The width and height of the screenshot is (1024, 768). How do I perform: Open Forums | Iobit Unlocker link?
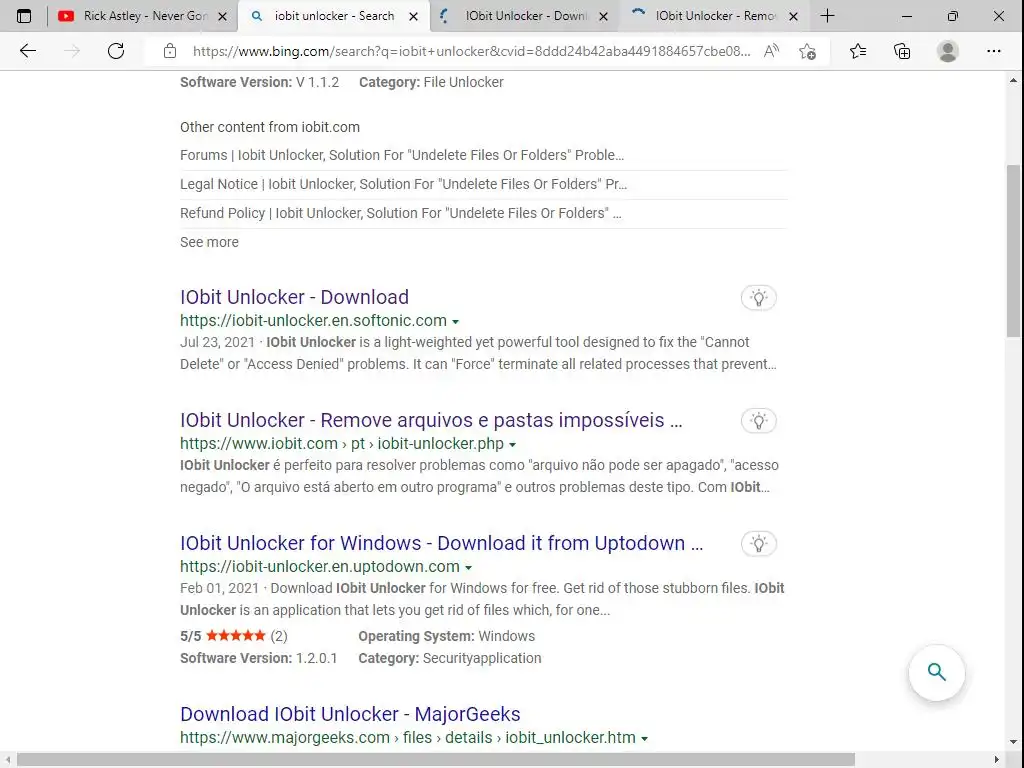click(402, 155)
